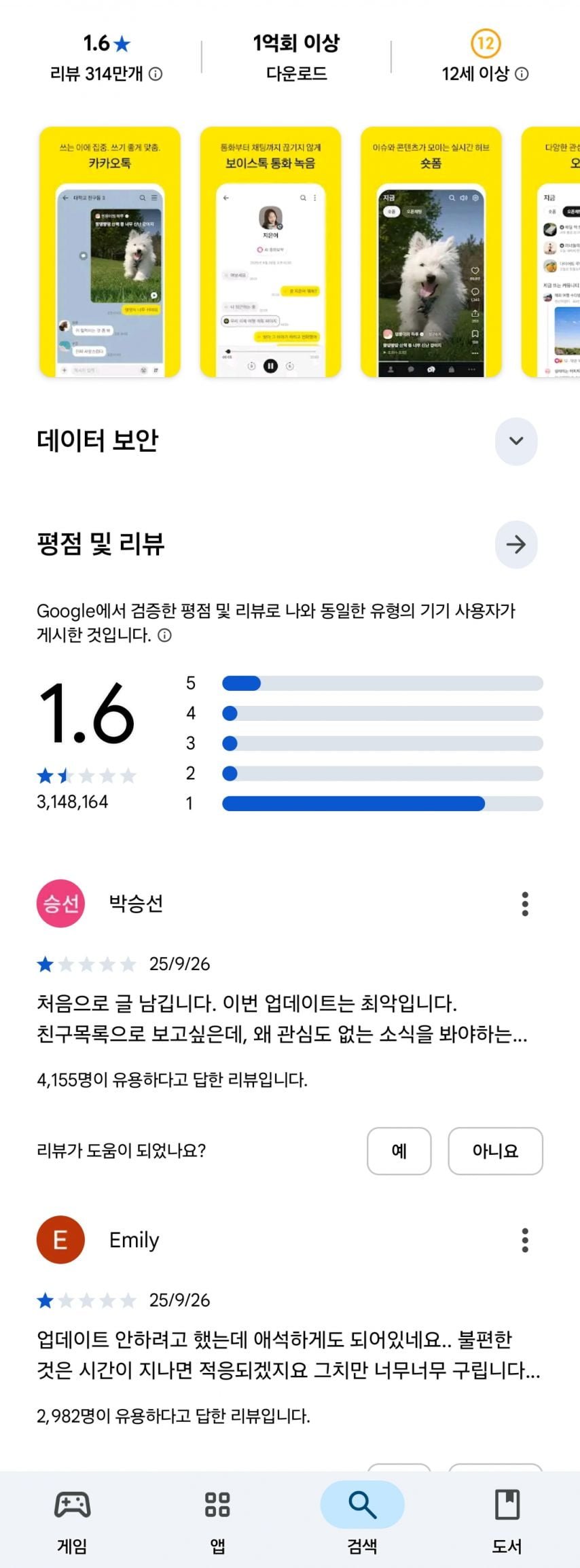Open 평점 및 리뷰 arrow button
The image size is (580, 1568).
(x=516, y=544)
